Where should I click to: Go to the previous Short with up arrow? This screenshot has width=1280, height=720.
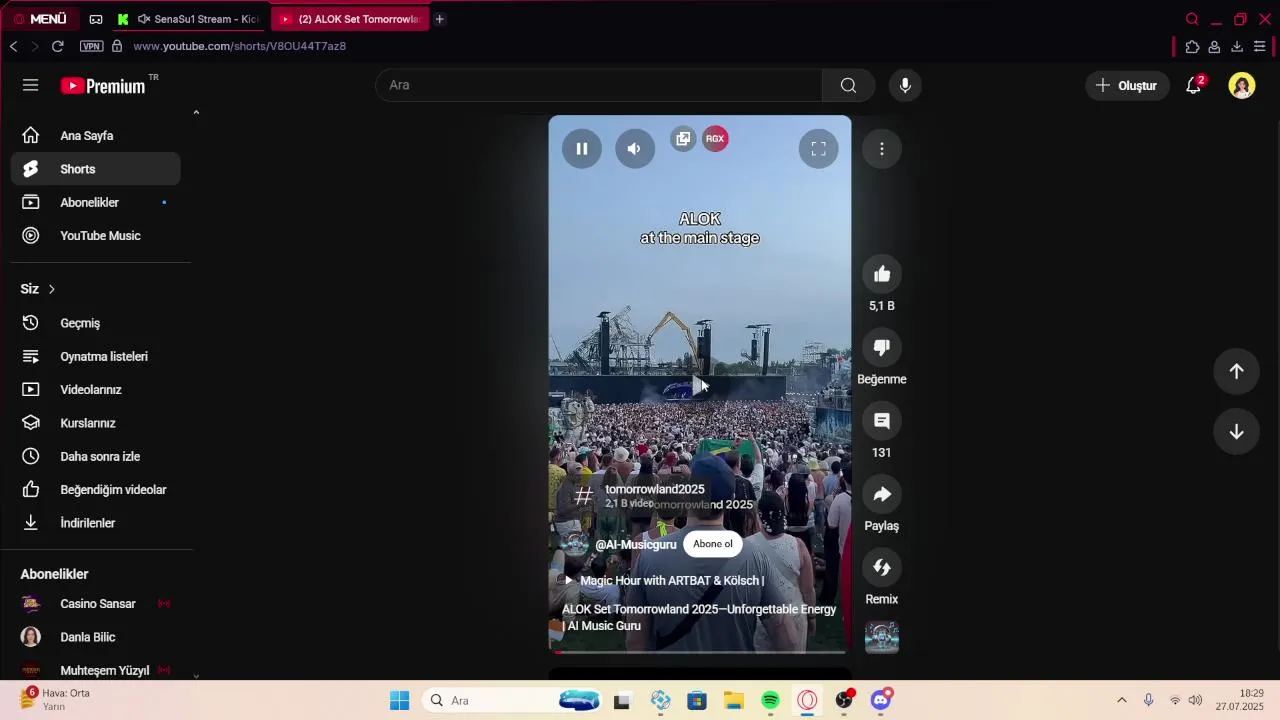click(1236, 371)
